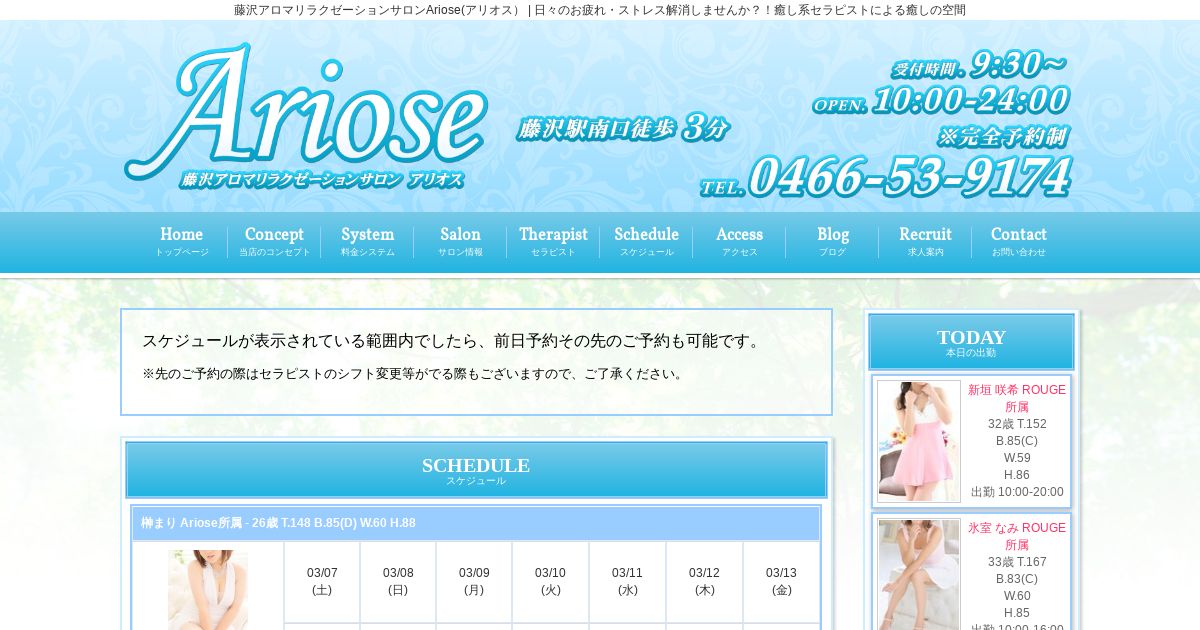1200x630 pixels.
Task: Select the 03/09 (月) schedule column
Action: 474,581
